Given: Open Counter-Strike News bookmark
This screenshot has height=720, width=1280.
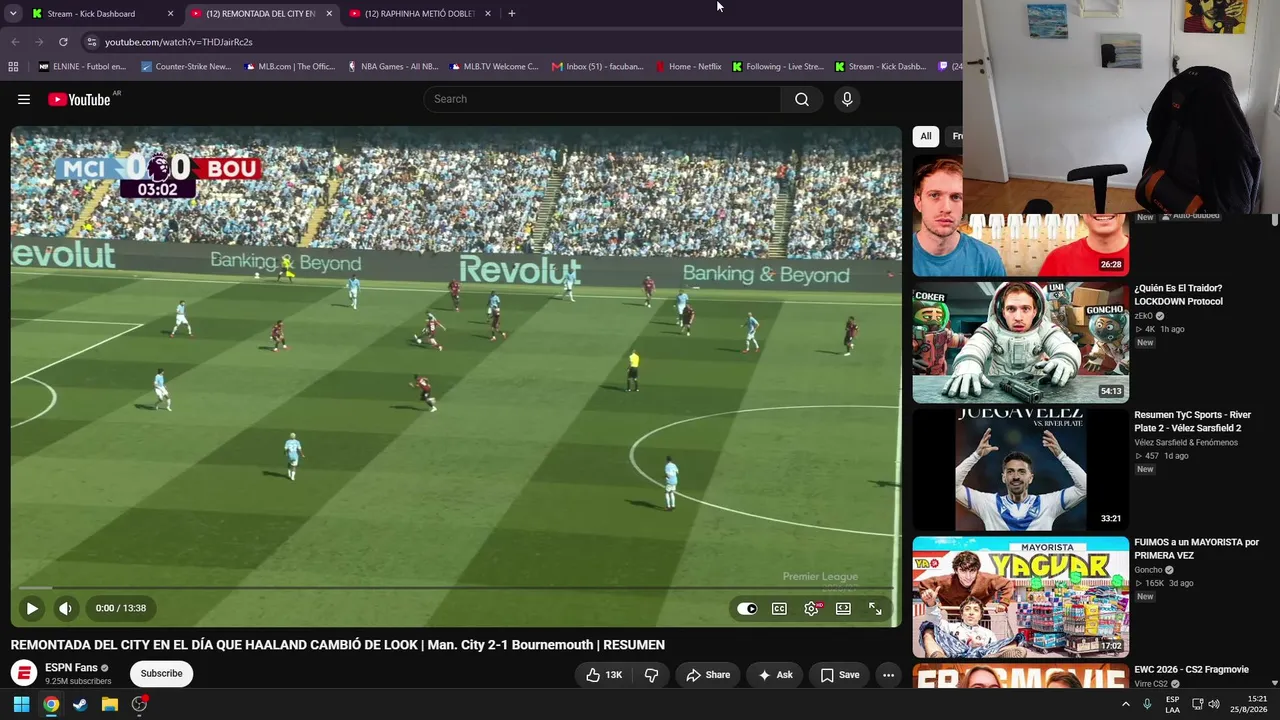Looking at the screenshot, I should click(x=186, y=67).
